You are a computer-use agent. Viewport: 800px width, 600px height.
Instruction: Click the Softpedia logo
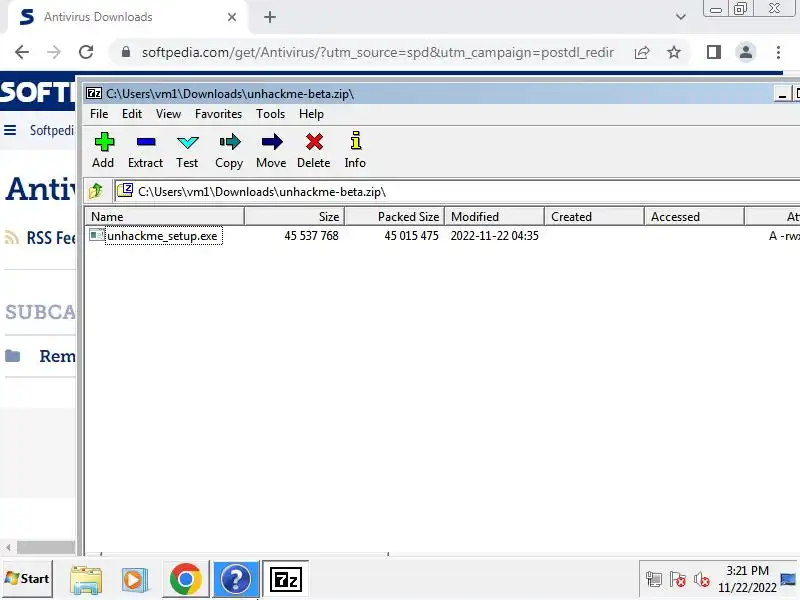point(38,92)
